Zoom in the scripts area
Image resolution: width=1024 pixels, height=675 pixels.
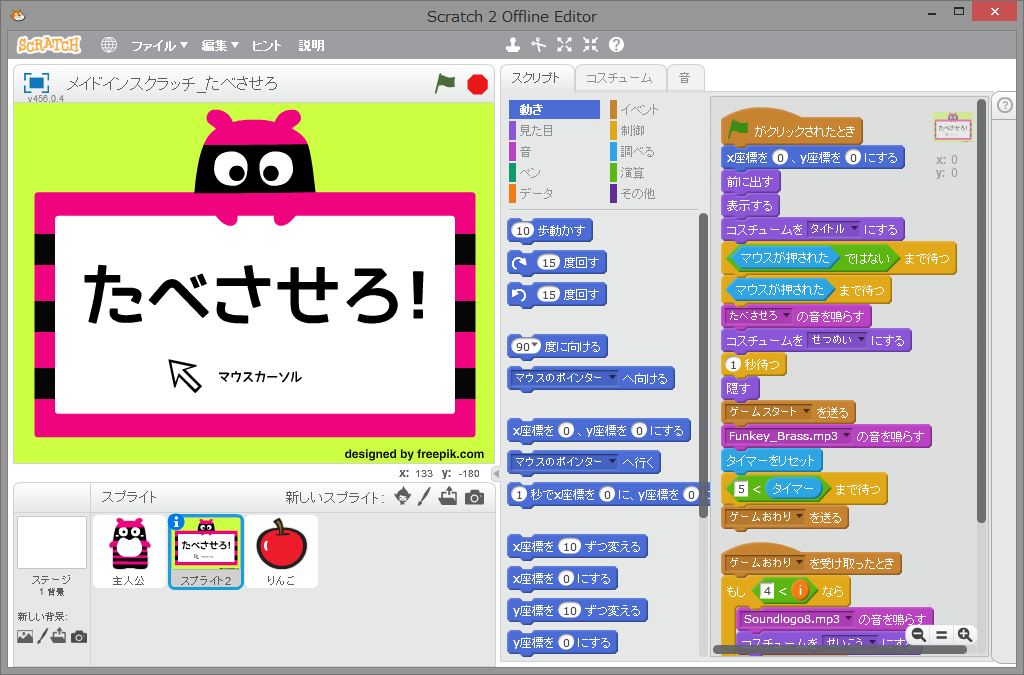click(x=965, y=635)
